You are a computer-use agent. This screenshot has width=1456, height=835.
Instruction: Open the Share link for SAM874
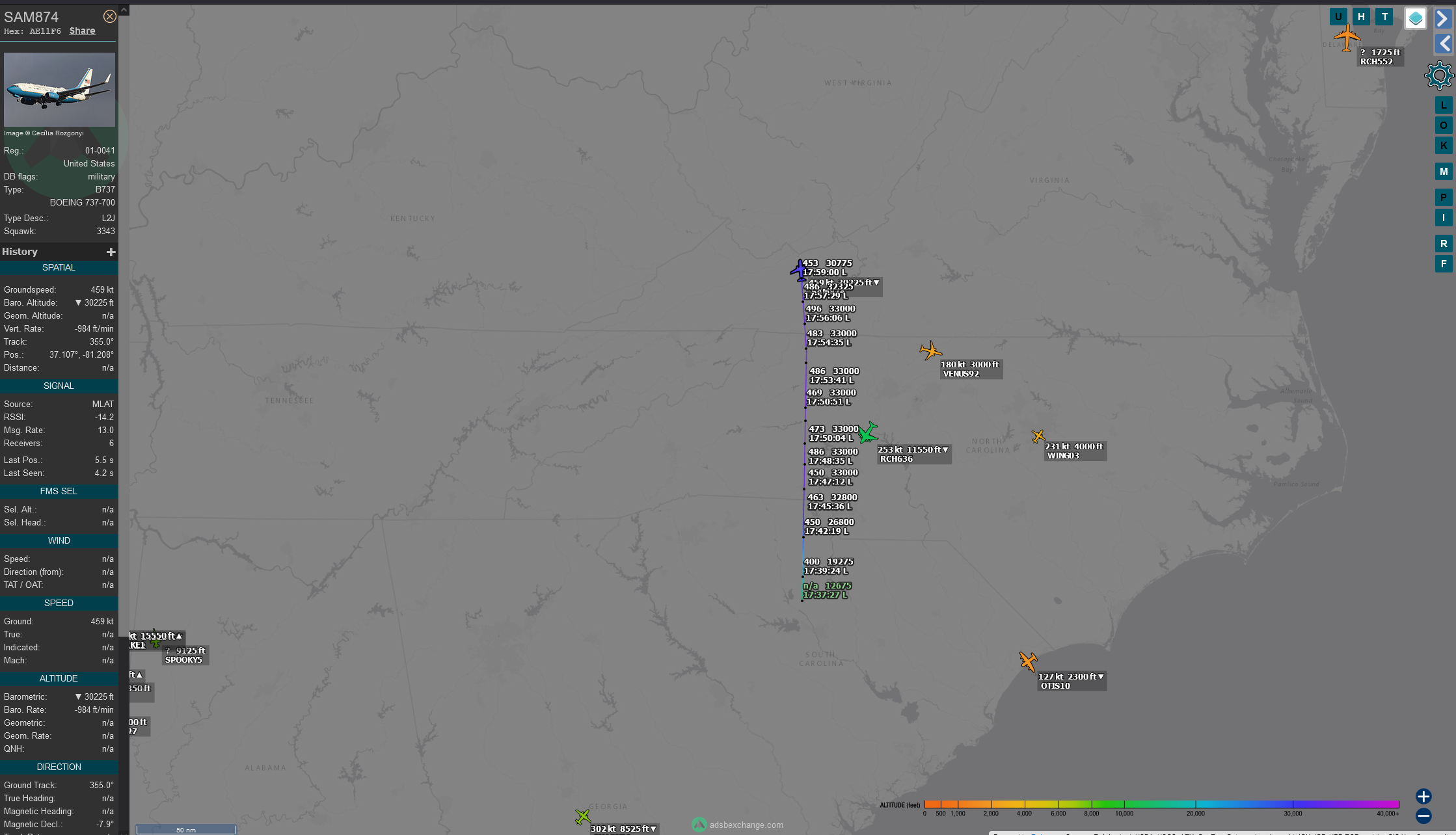(82, 31)
